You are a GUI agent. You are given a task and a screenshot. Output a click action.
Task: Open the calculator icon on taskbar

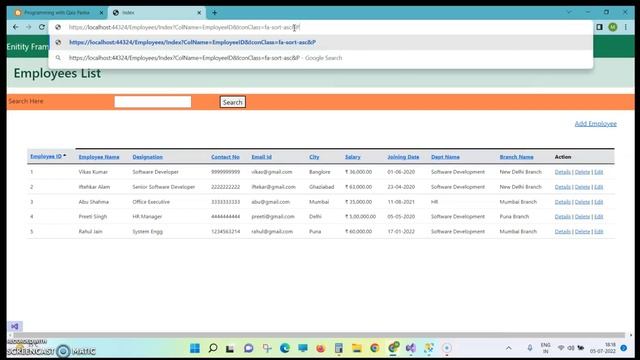pyautogui.click(x=338, y=348)
